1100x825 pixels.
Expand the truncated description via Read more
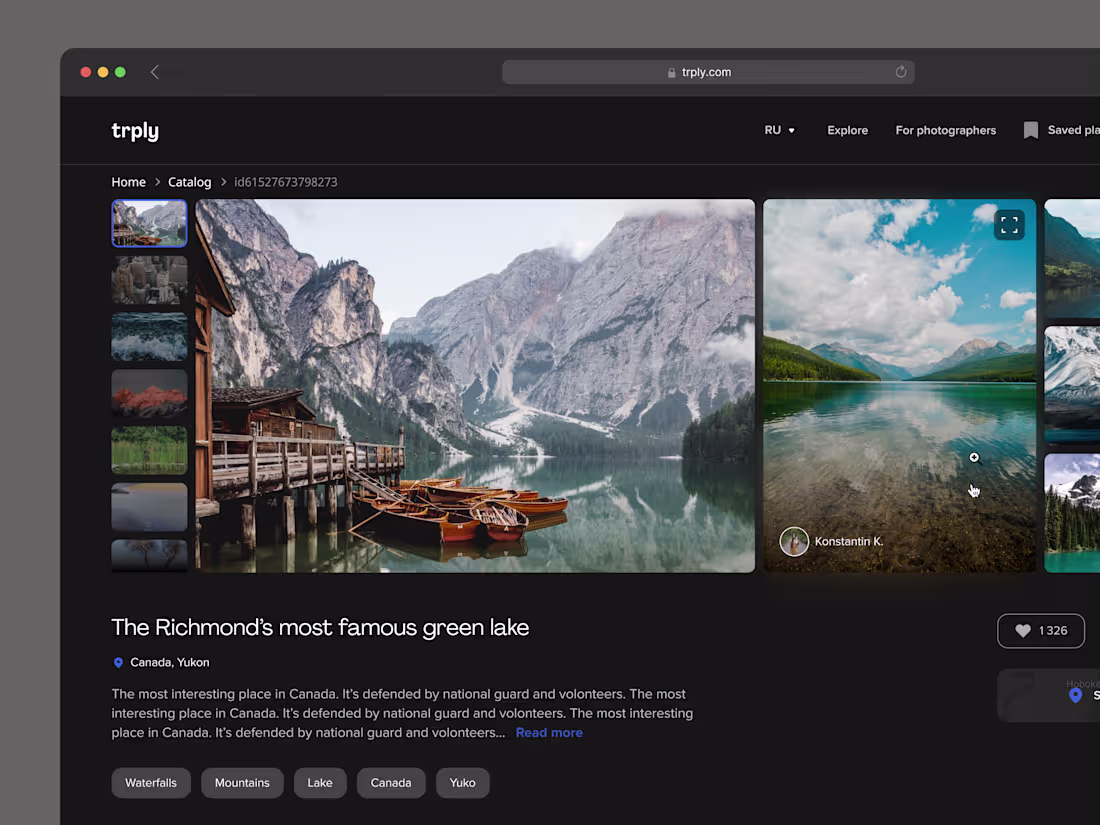tap(549, 732)
